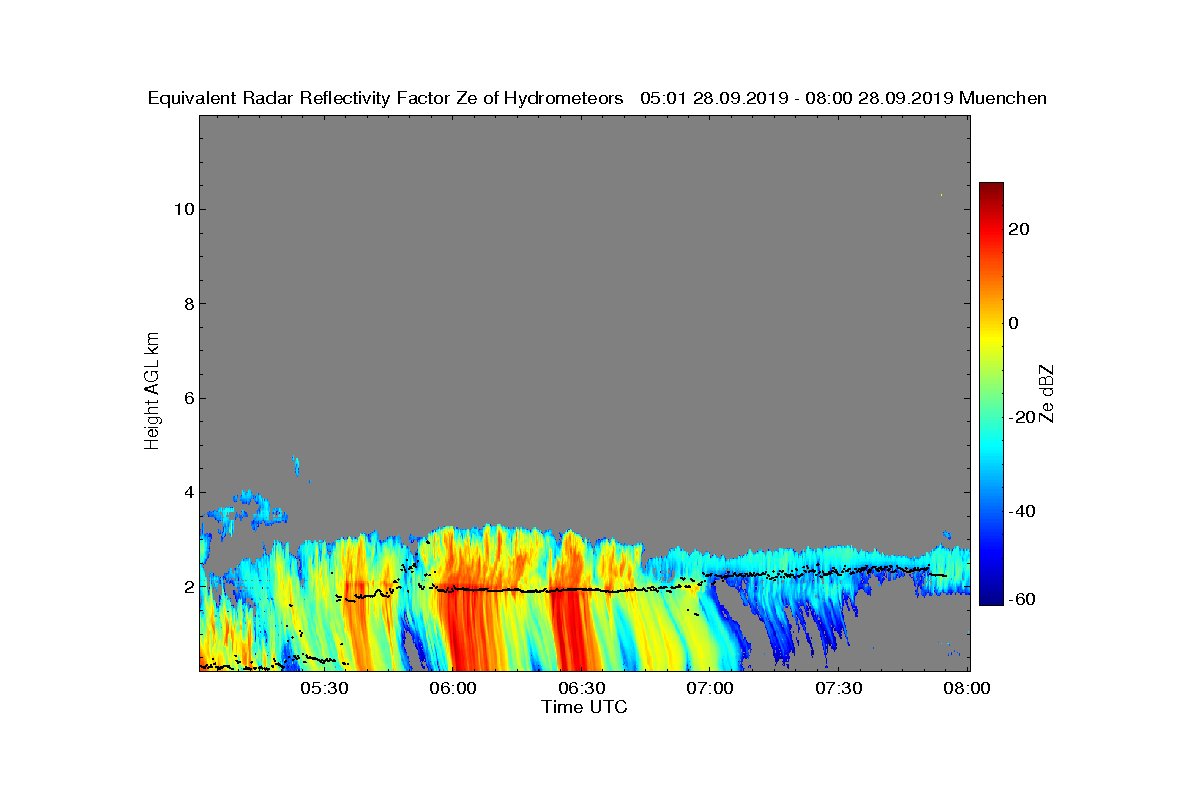Click the 06:30 time tick label

[582, 689]
